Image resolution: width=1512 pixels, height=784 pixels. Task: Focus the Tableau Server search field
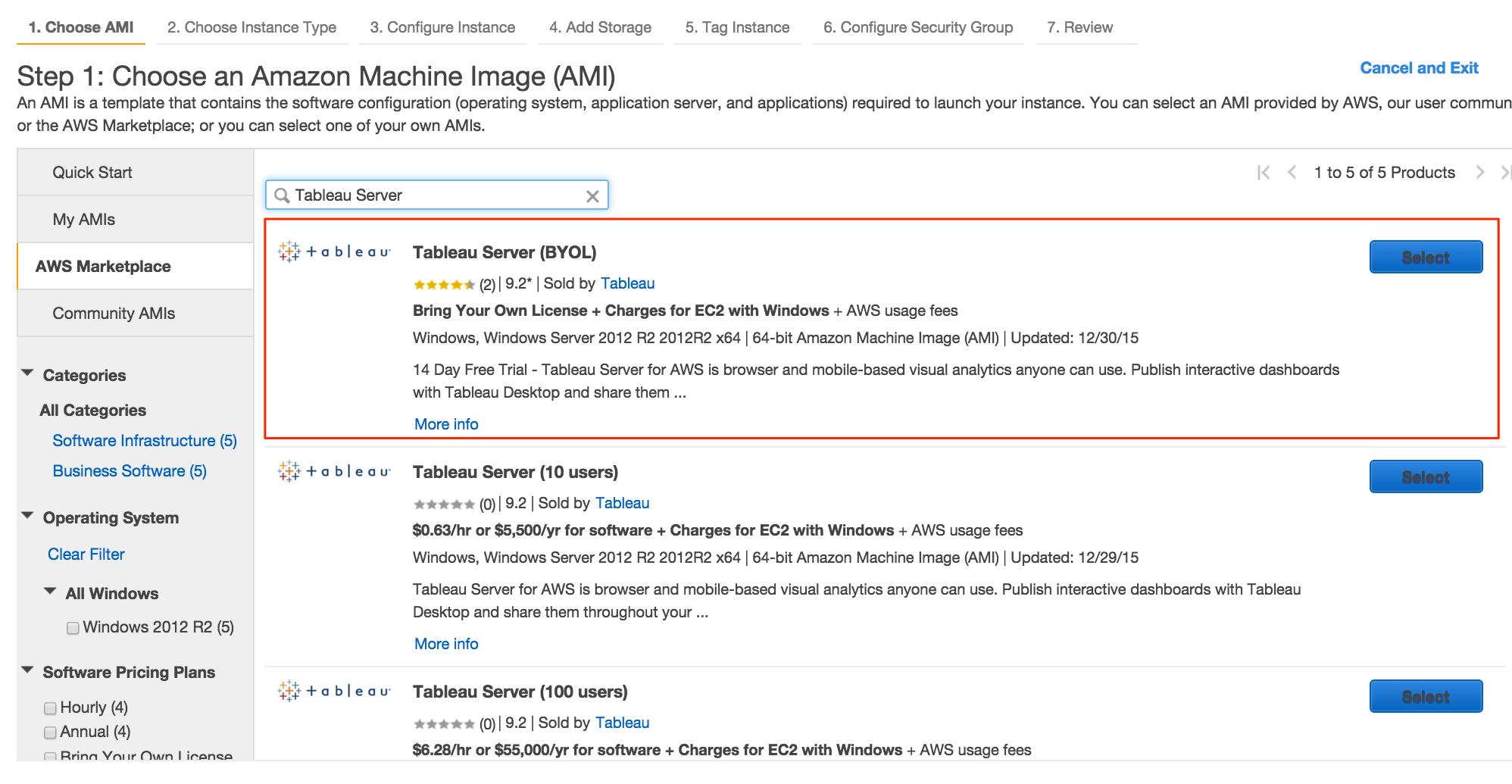click(436, 195)
